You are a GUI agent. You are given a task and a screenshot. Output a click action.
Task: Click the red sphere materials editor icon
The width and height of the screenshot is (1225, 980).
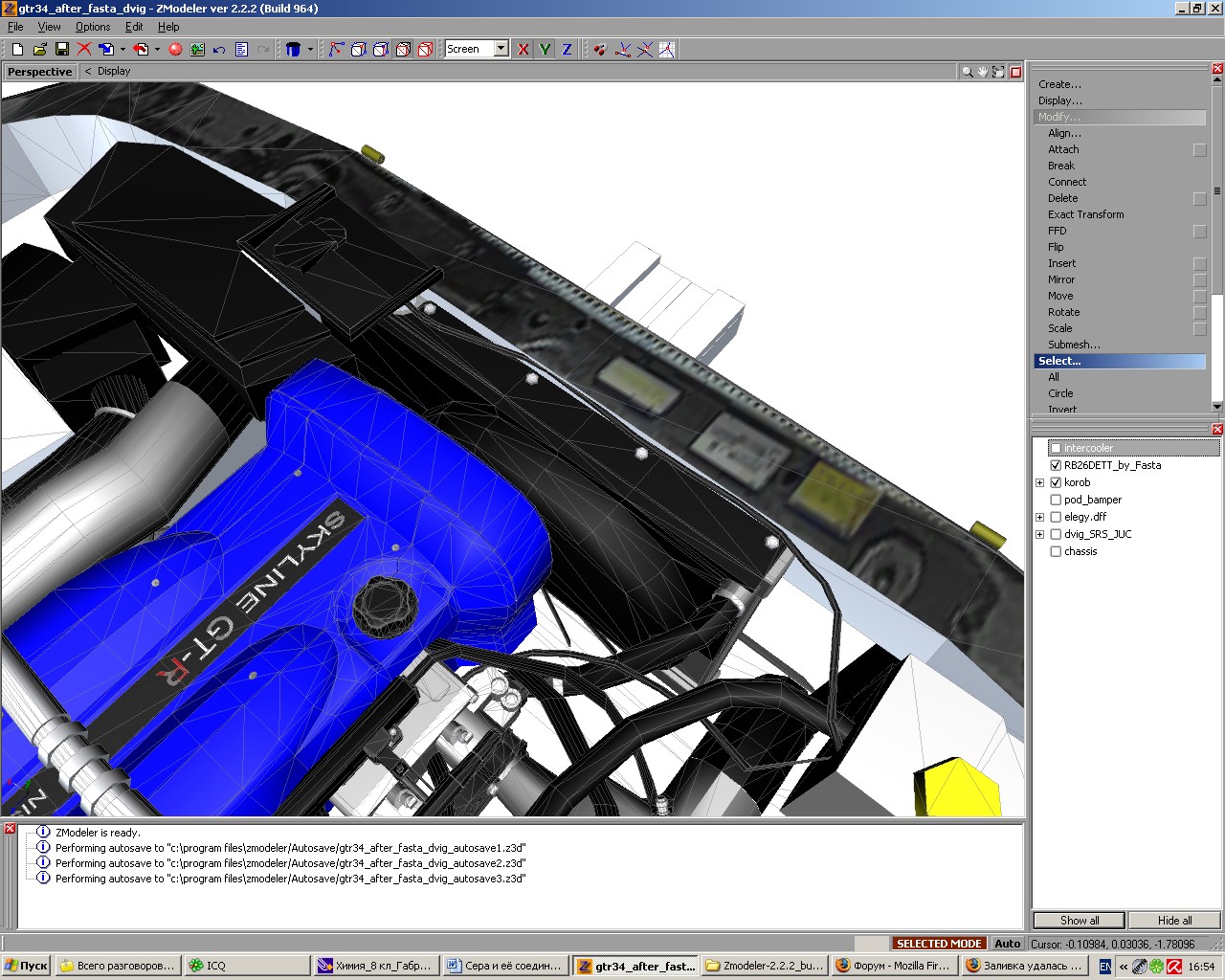coord(175,49)
